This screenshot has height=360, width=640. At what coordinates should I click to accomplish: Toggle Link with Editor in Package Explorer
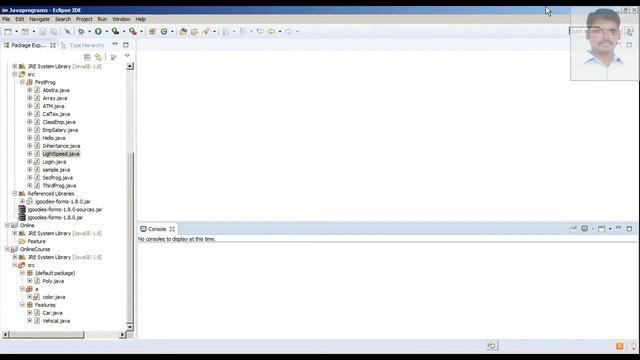[x=98, y=57]
